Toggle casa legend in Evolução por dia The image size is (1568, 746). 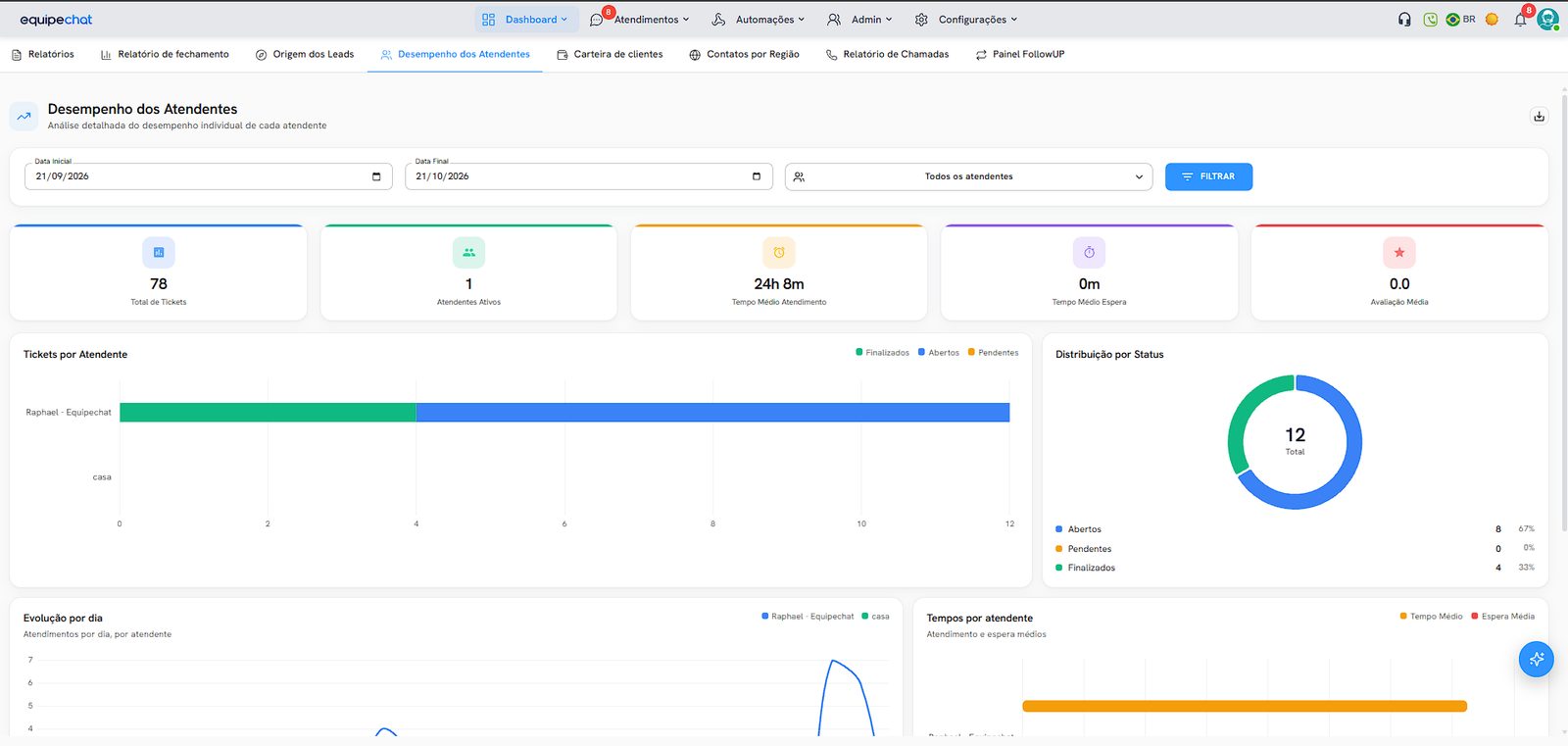[x=875, y=617]
